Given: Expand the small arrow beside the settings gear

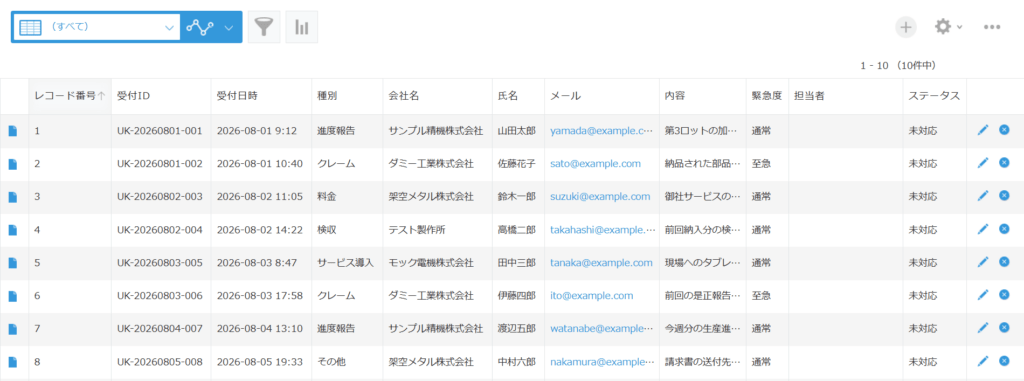Looking at the screenshot, I should point(959,27).
